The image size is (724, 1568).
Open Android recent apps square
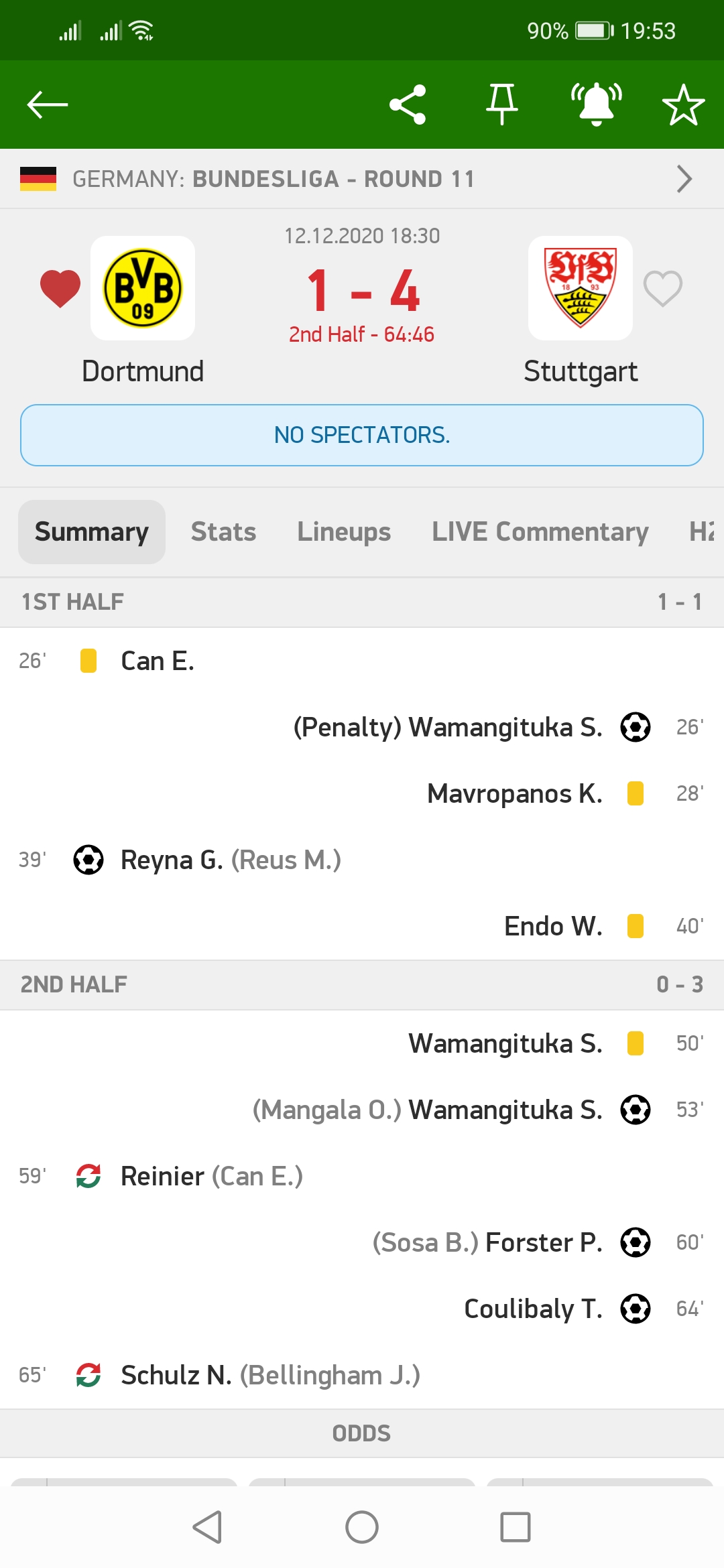tap(515, 1527)
